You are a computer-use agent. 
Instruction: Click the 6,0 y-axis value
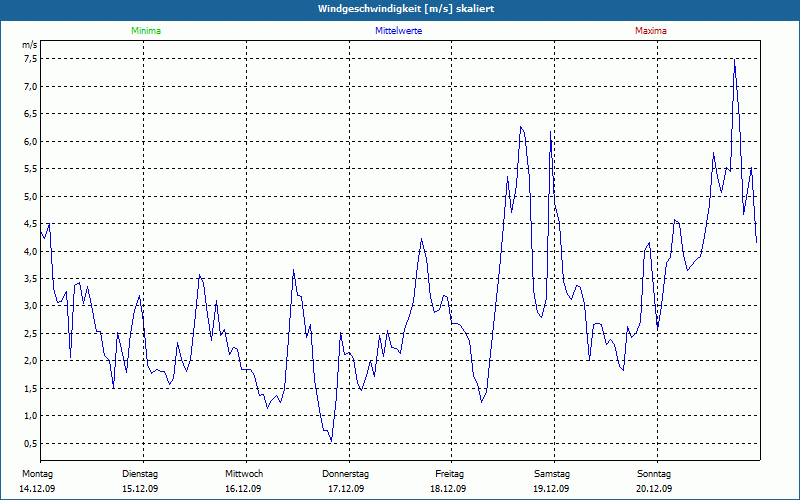pos(31,141)
